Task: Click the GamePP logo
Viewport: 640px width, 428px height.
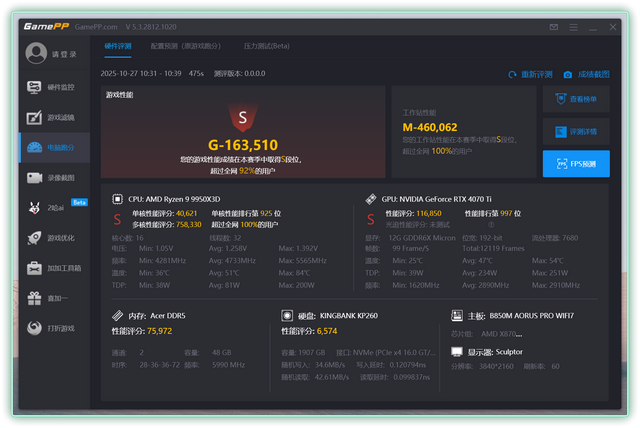Action: 46,27
